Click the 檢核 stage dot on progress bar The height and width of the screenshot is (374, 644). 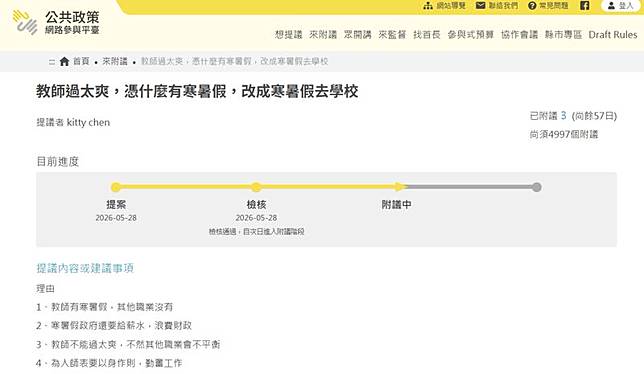point(256,188)
